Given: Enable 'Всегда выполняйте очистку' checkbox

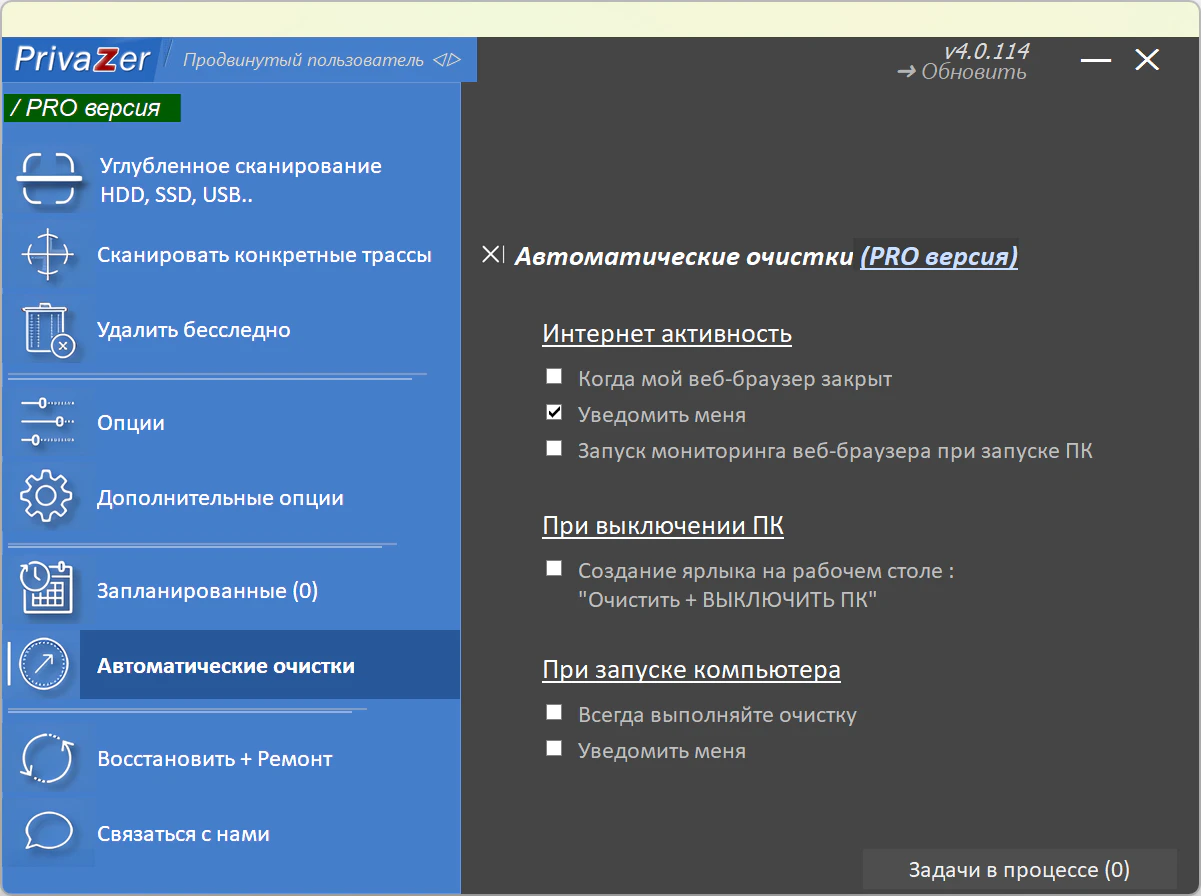Looking at the screenshot, I should tap(554, 712).
